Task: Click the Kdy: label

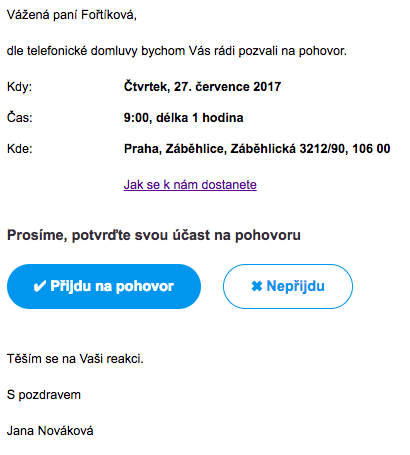Action: (19, 87)
